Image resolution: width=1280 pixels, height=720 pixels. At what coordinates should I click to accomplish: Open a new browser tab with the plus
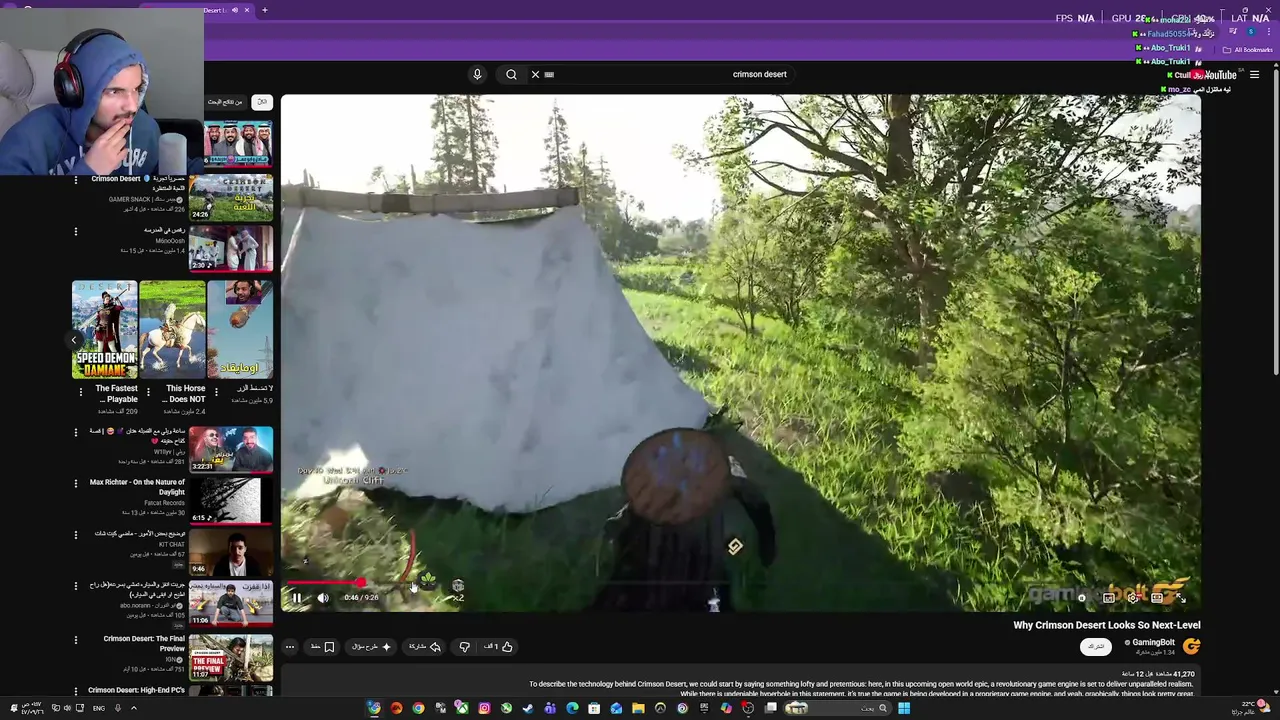[265, 10]
